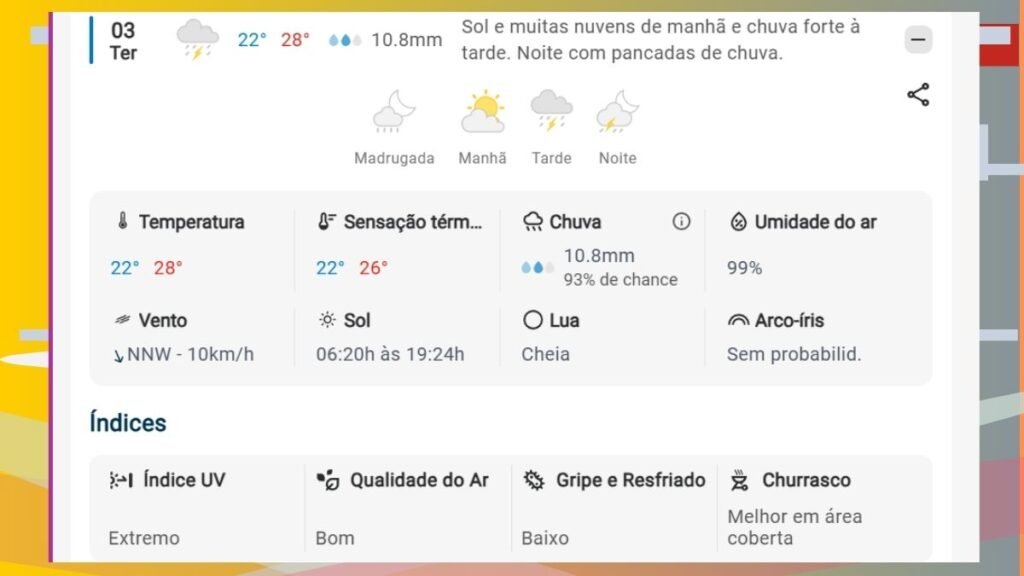Select the Madrugada weather icon
This screenshot has width=1024, height=576.
tap(394, 111)
